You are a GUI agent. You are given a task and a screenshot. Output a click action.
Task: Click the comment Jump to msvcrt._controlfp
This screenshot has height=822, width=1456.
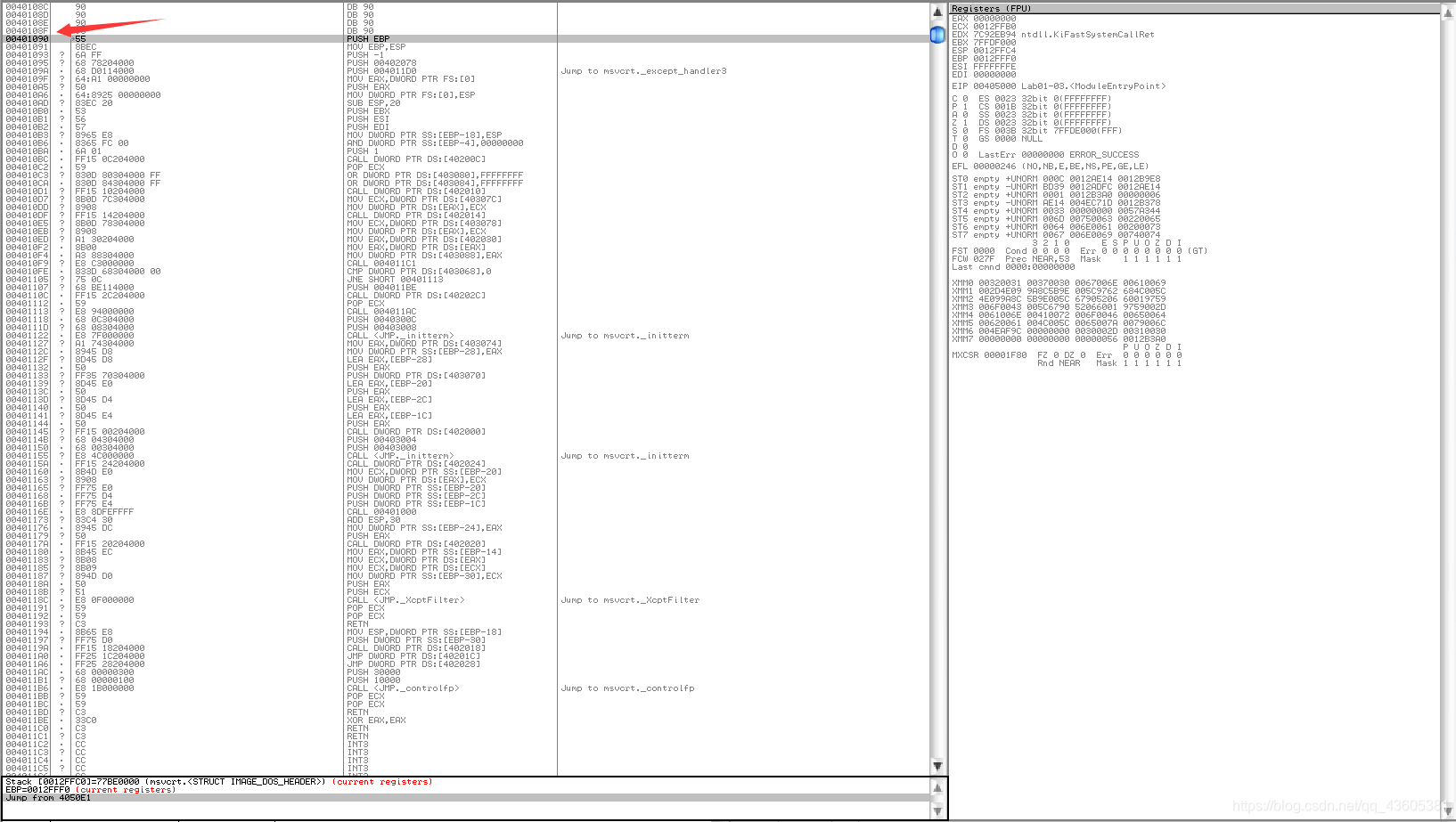(627, 688)
